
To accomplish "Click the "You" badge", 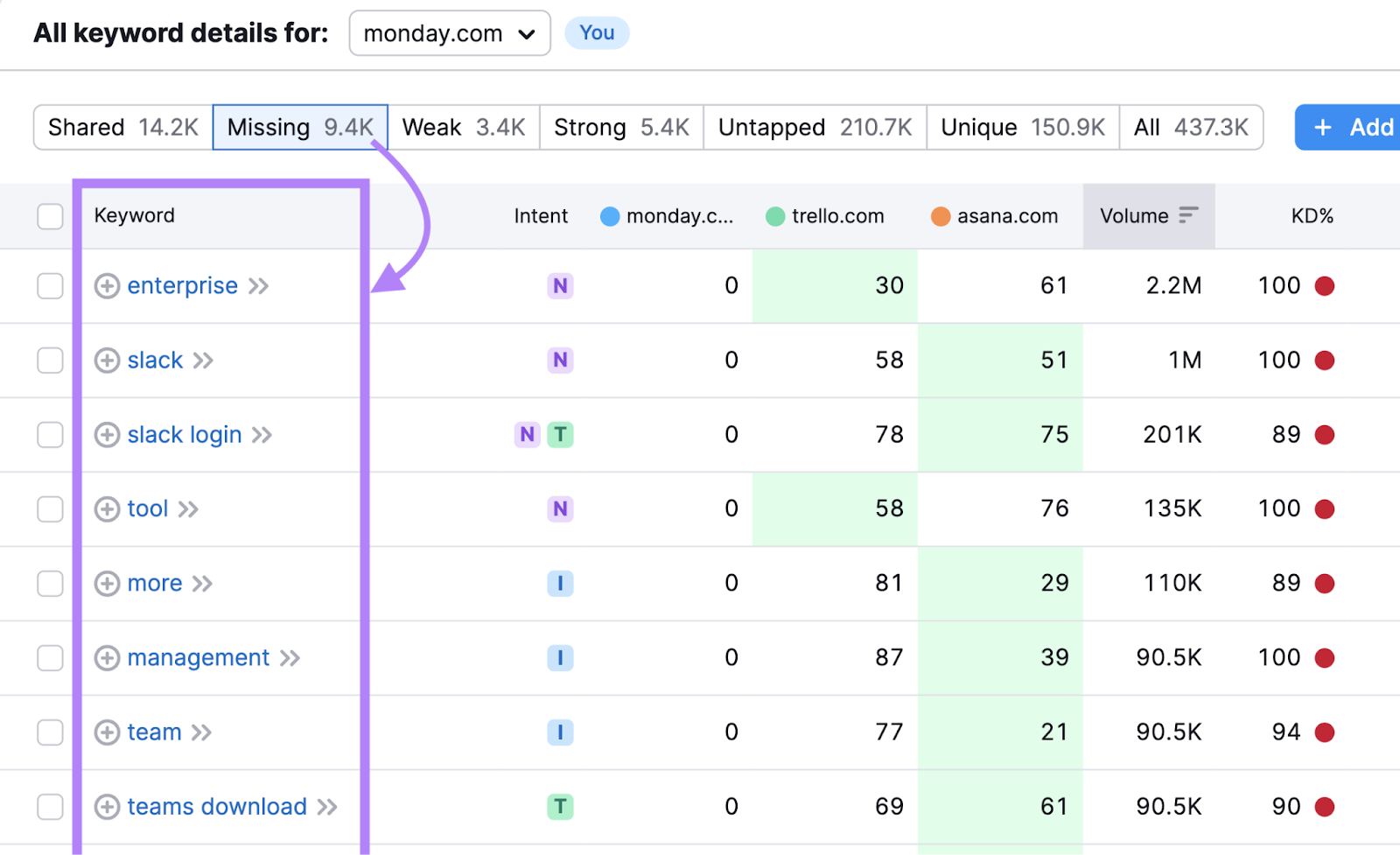I will click(x=597, y=33).
